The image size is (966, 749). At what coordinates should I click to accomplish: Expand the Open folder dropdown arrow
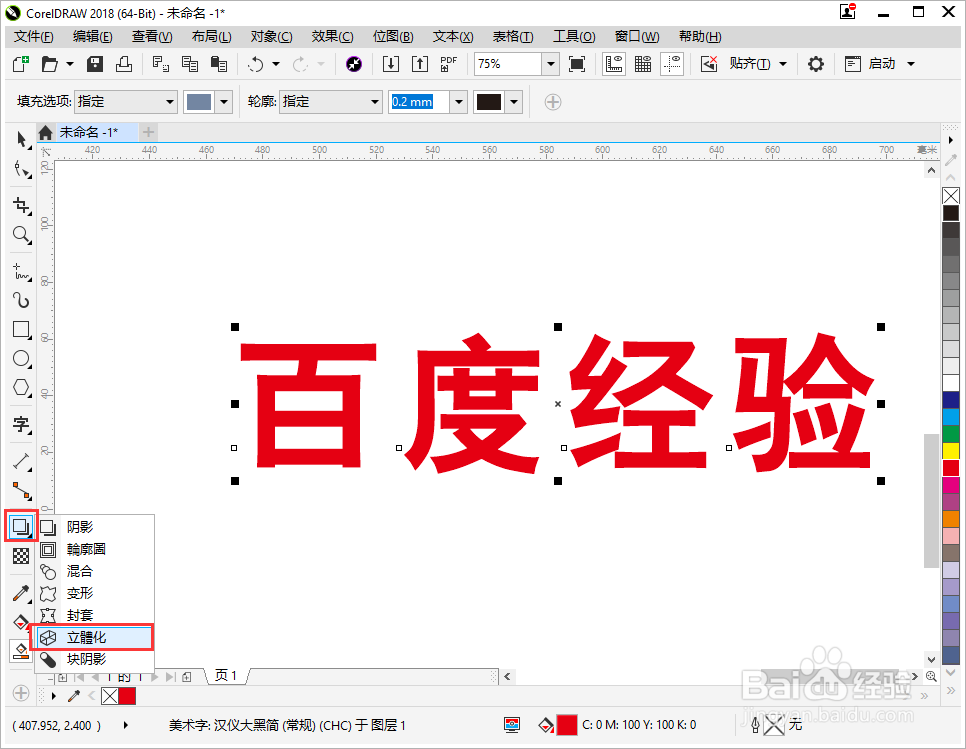(70, 63)
